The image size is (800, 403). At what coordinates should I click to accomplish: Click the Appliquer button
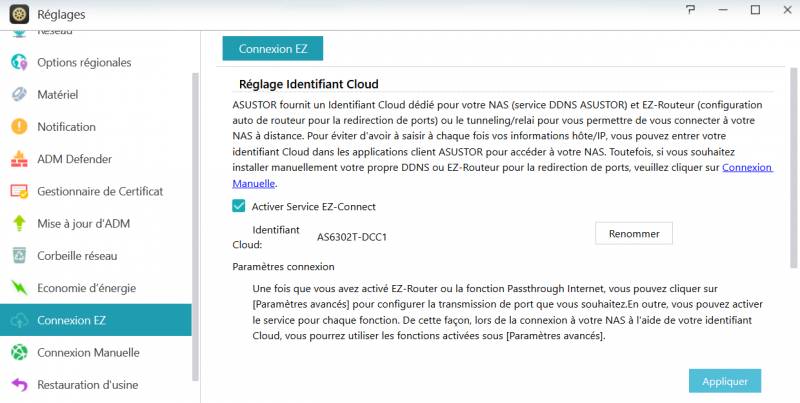click(x=724, y=381)
